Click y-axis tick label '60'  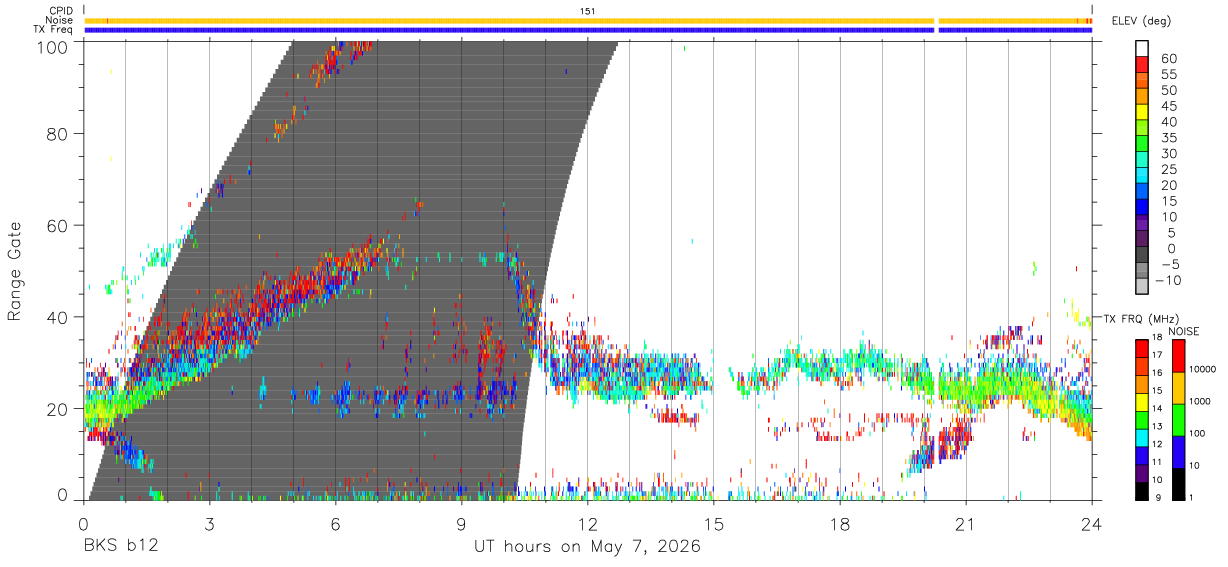tap(59, 225)
